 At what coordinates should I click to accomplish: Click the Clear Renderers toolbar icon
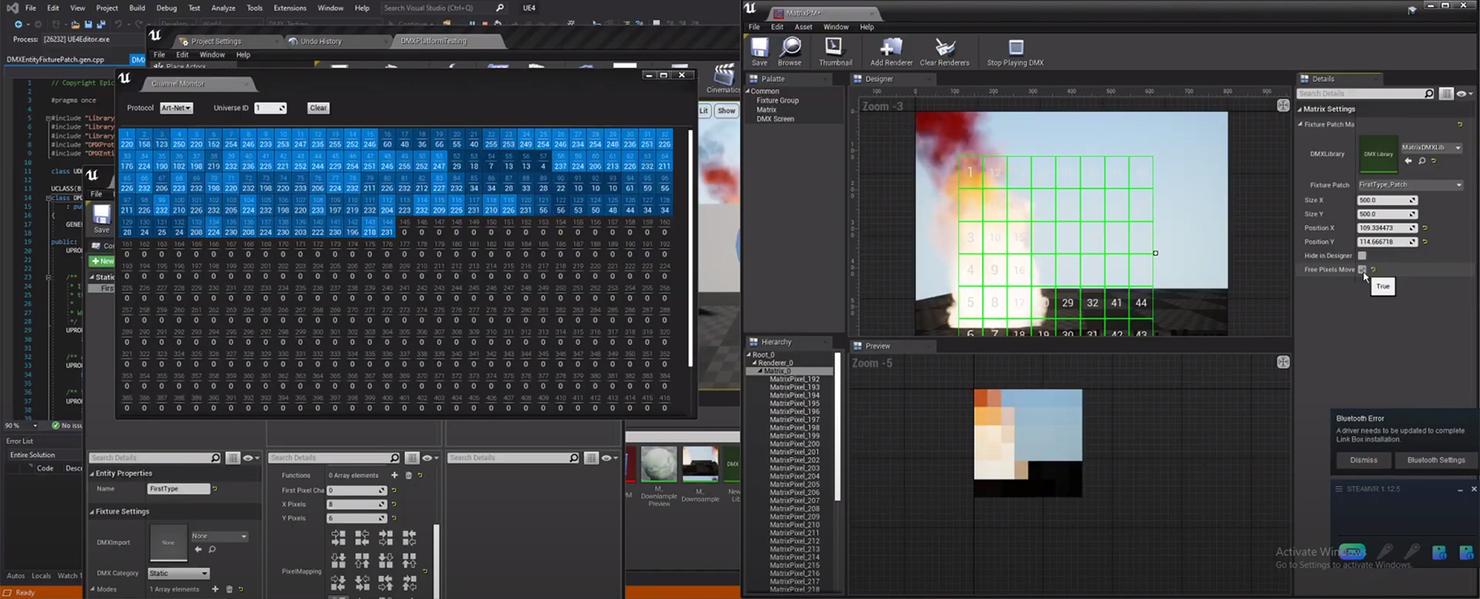point(944,52)
